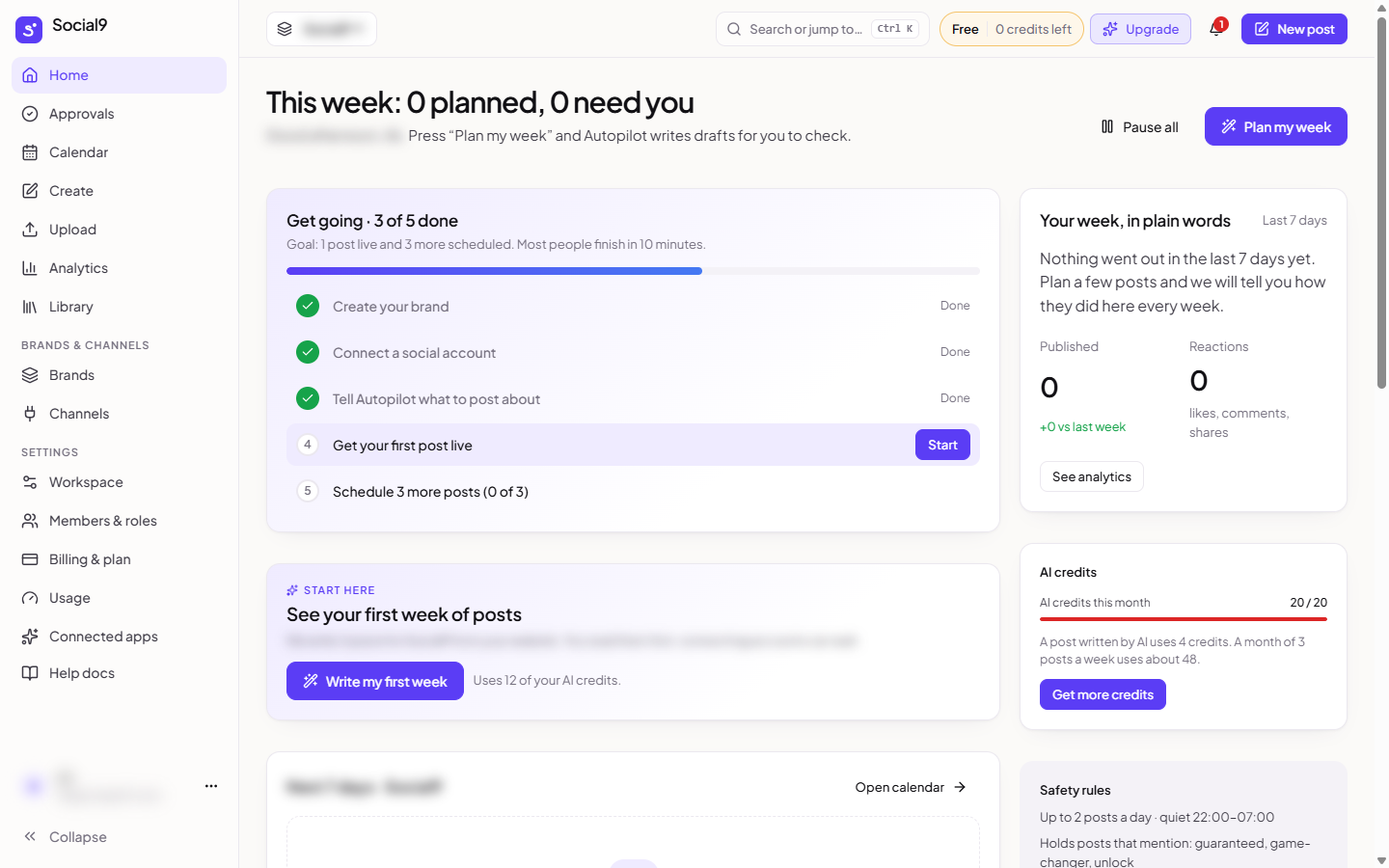Click the search or jump to field
This screenshot has width=1389, height=868.
tap(823, 29)
